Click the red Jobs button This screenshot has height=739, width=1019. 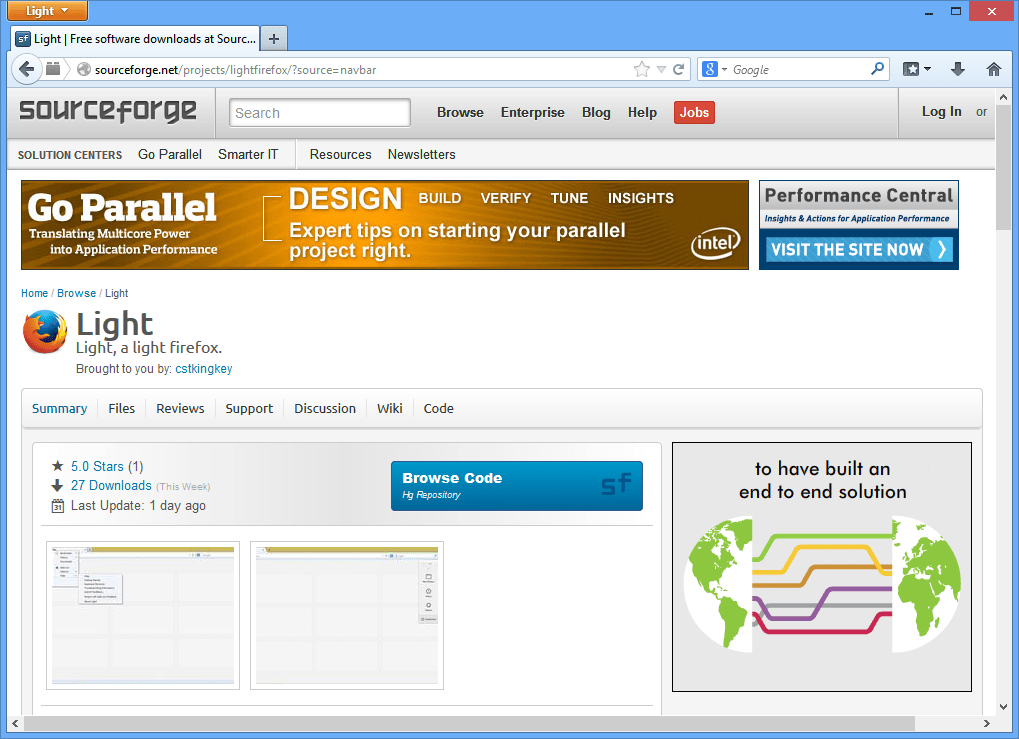(x=694, y=112)
